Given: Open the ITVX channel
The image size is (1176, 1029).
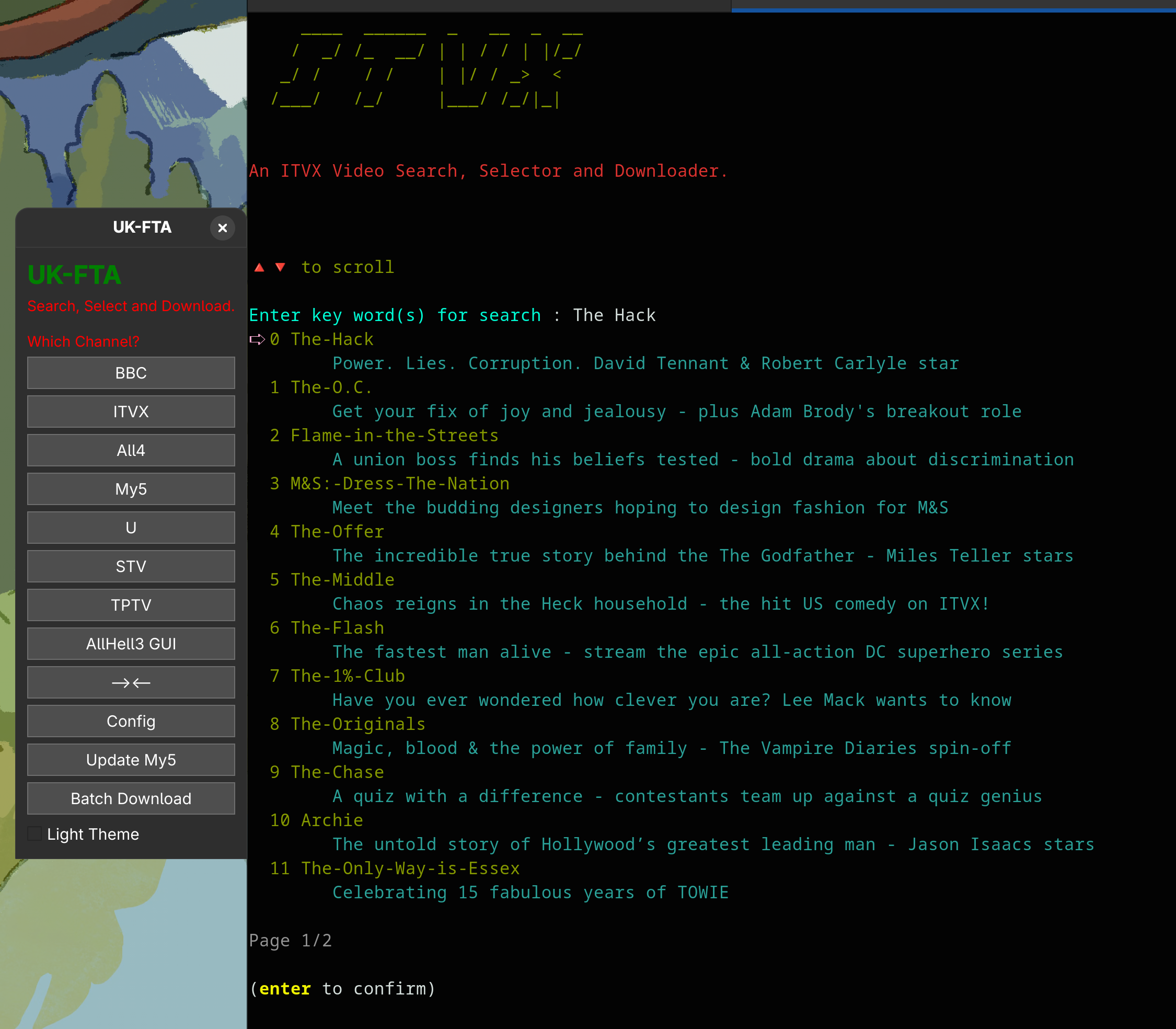Looking at the screenshot, I should click(131, 411).
